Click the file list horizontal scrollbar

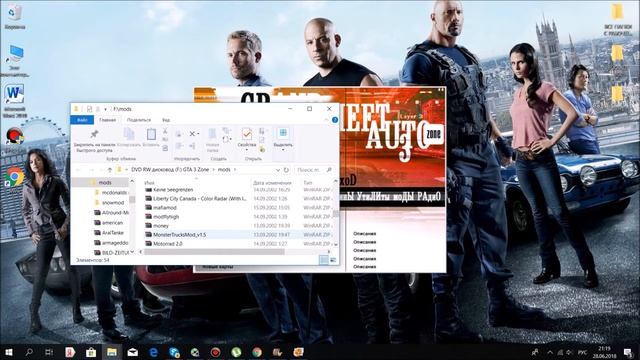pyautogui.click(x=214, y=252)
